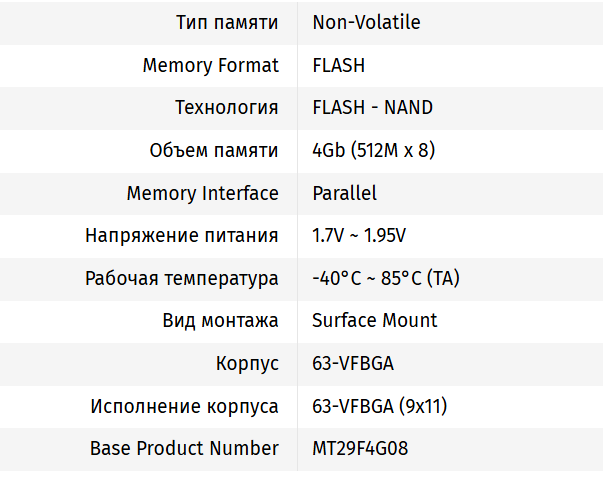Click the "Вид монтажа" label
The width and height of the screenshot is (603, 485).
[220, 321]
